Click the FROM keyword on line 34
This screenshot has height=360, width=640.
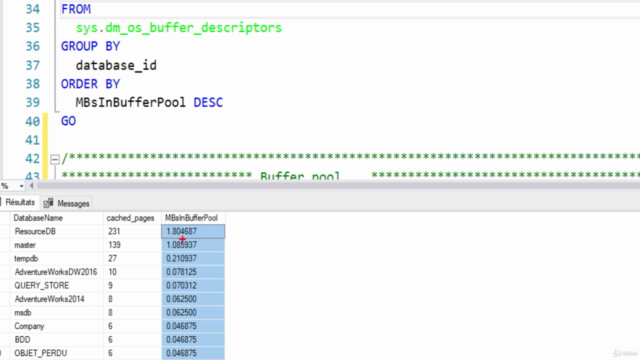[76, 9]
